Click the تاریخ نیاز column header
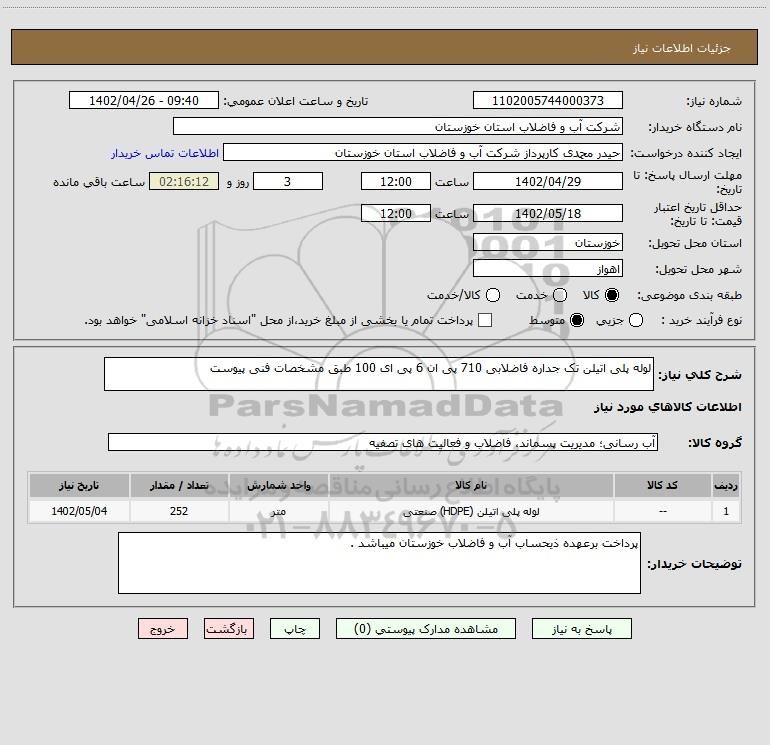This screenshot has height=745, width=770. [79, 485]
